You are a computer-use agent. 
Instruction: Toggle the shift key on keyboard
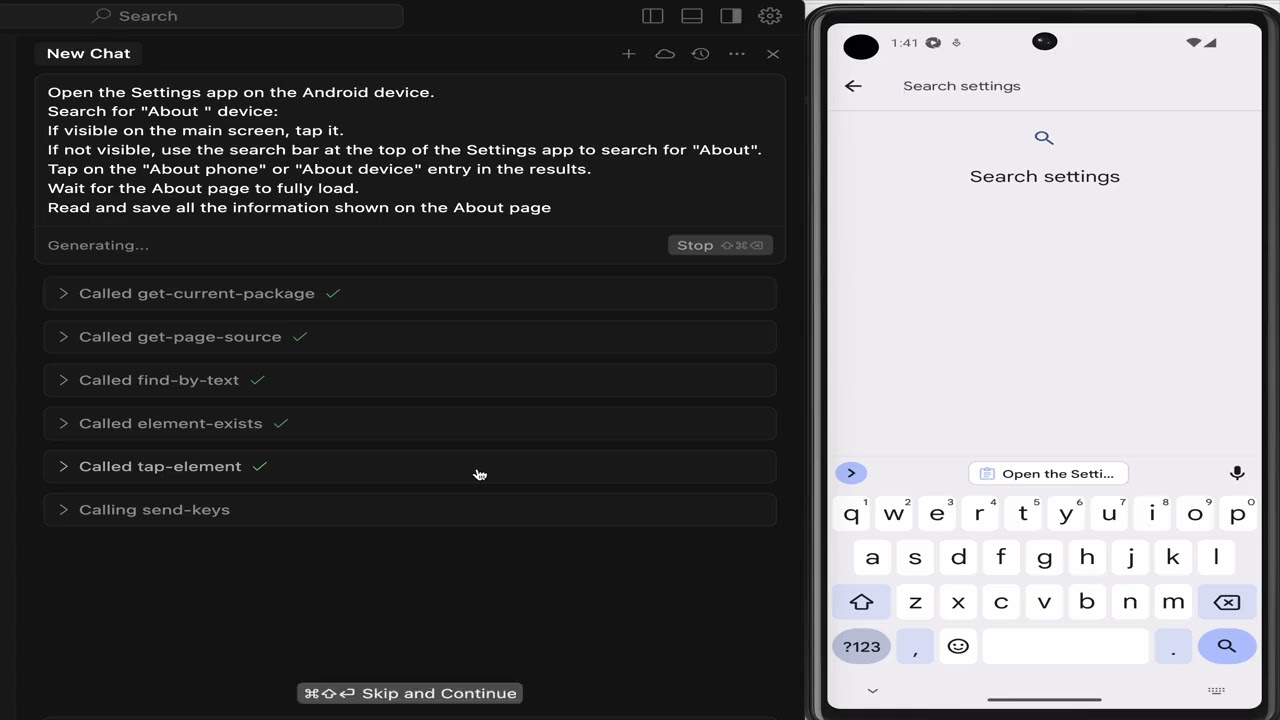(862, 602)
